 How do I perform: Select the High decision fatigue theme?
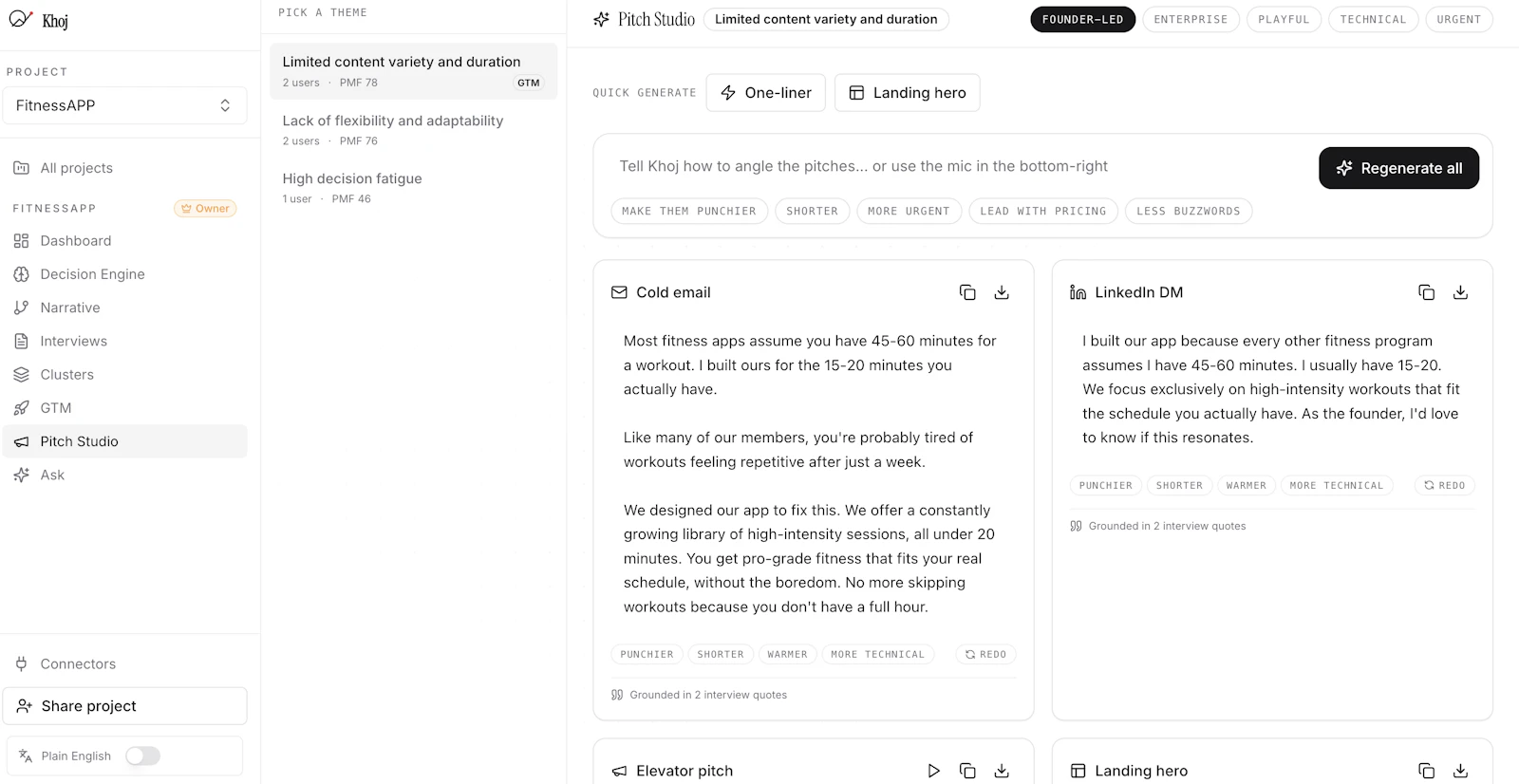point(413,188)
